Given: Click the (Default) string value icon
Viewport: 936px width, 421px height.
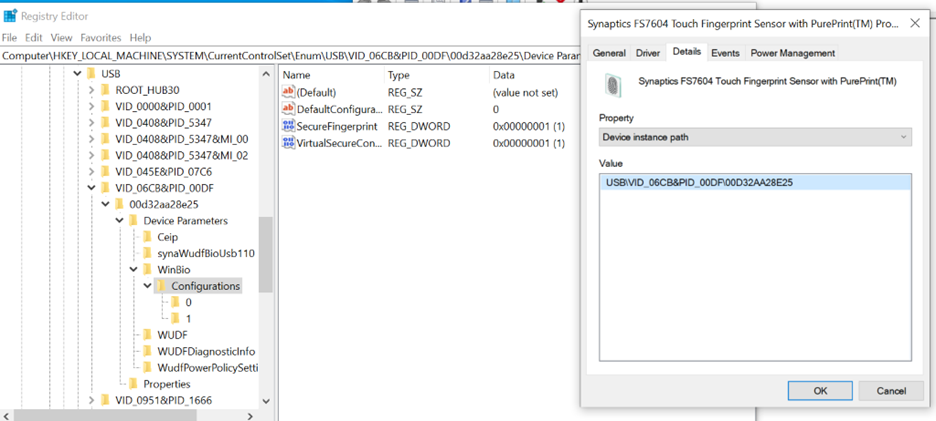Looking at the screenshot, I should coord(288,93).
